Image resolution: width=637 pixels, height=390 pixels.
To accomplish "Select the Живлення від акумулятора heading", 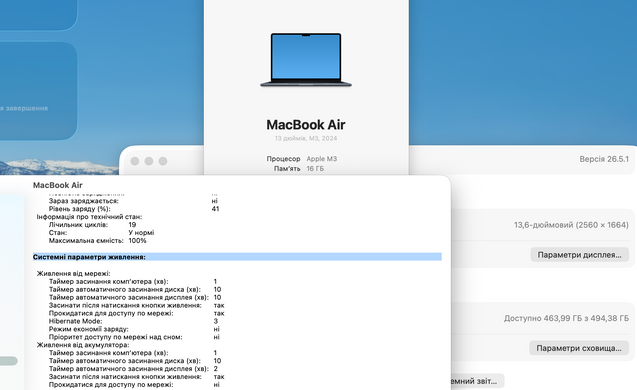I will click(x=83, y=345).
